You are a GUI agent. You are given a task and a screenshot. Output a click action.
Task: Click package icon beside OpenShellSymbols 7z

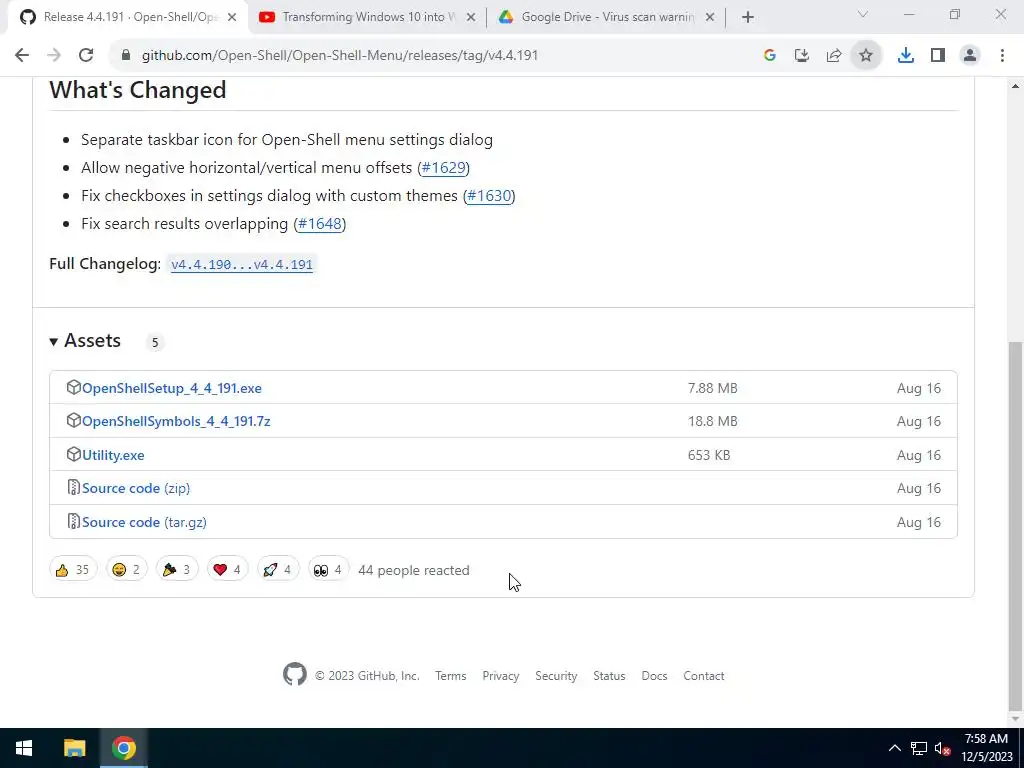73,421
